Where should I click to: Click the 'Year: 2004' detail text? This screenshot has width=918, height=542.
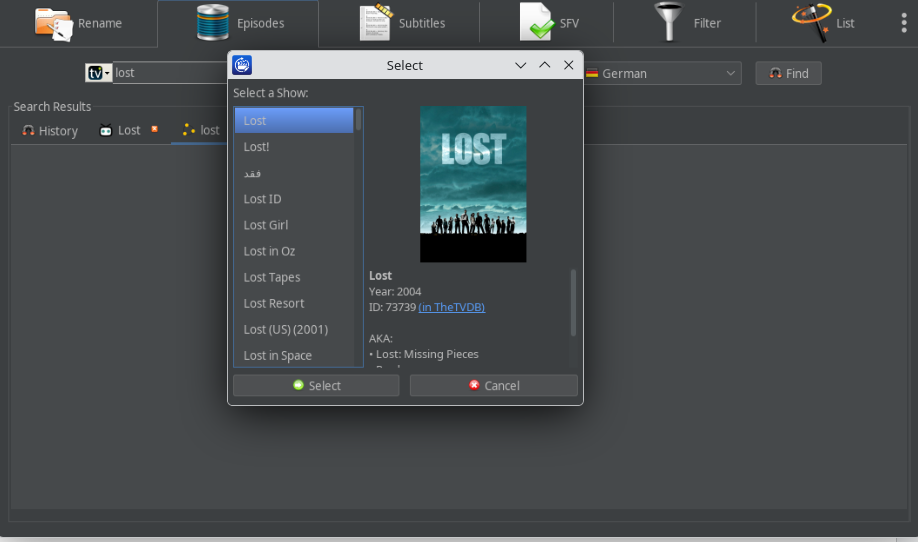(395, 291)
